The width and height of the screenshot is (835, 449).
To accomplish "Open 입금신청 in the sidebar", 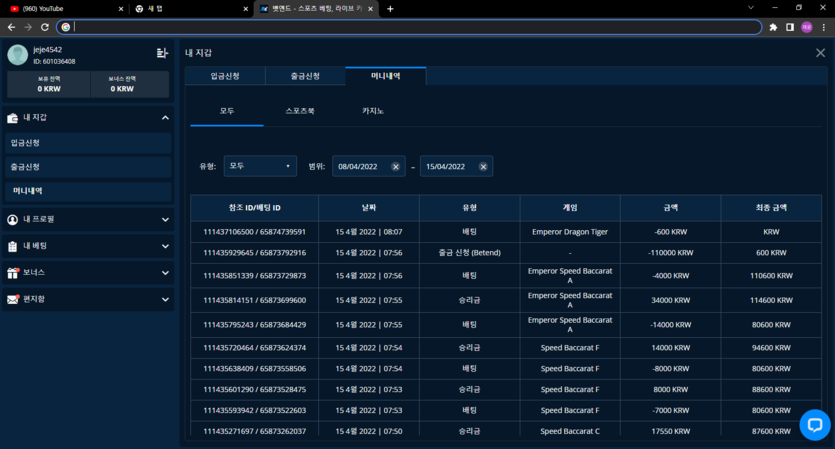I will coord(88,143).
